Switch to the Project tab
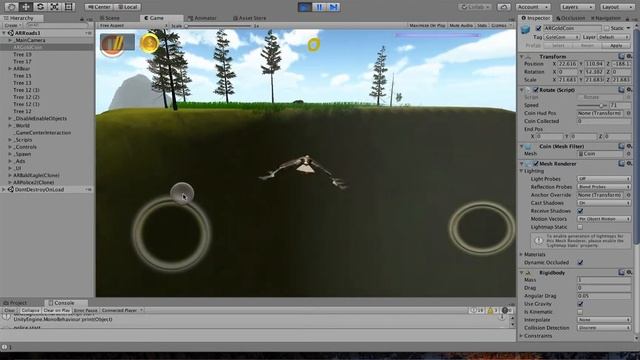 pyautogui.click(x=16, y=303)
